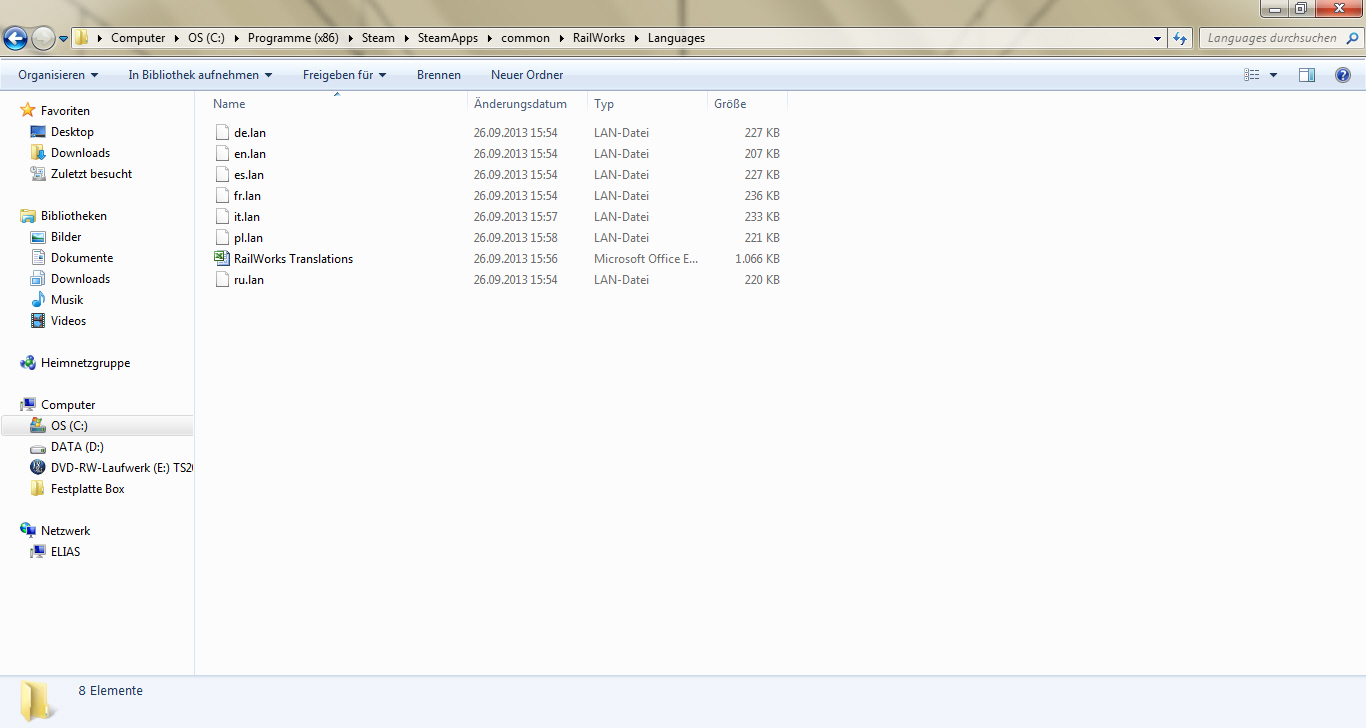The image size is (1366, 728).
Task: Select the RailWorks Translations Excel icon
Action: tap(223, 259)
